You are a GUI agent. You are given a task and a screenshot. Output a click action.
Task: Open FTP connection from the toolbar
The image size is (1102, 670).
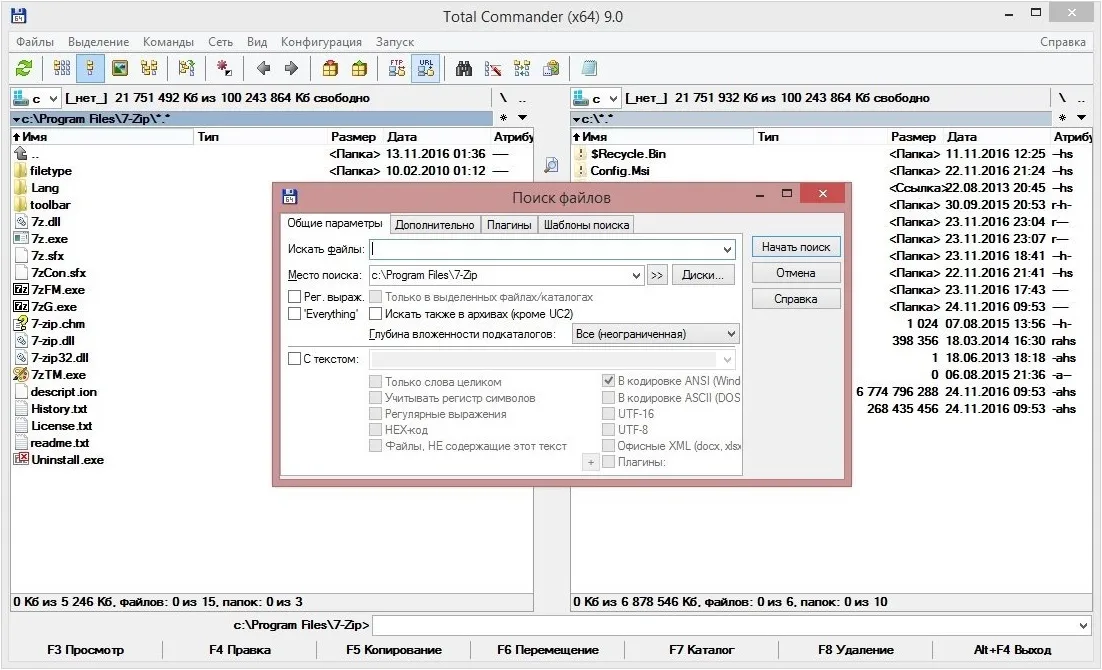[396, 68]
